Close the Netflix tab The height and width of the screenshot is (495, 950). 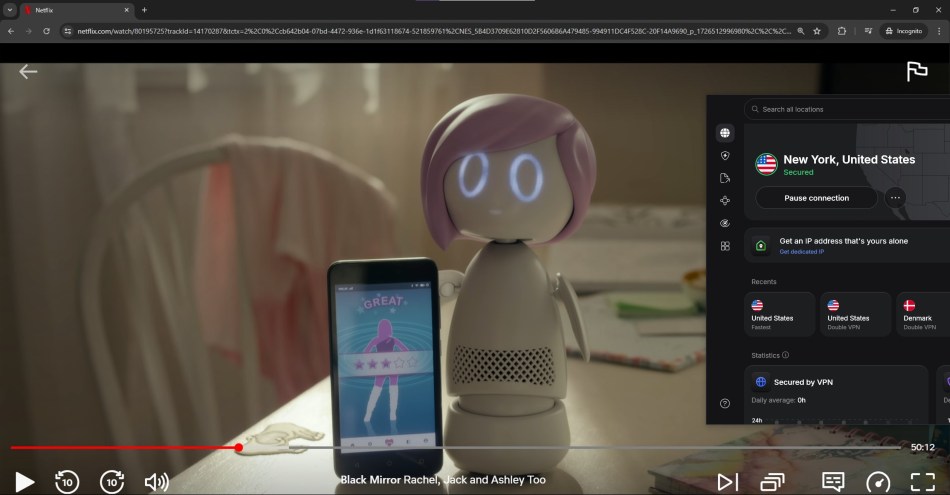(x=127, y=10)
